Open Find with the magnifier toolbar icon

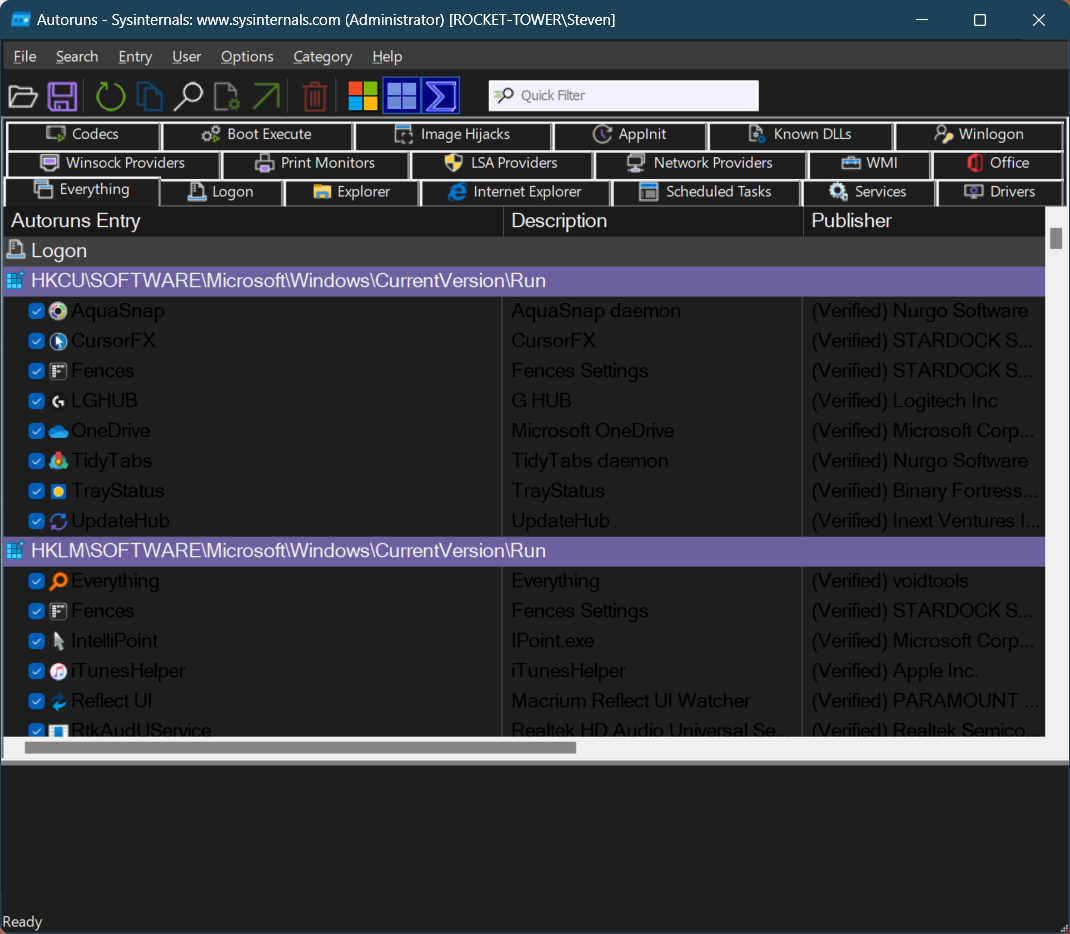[188, 96]
